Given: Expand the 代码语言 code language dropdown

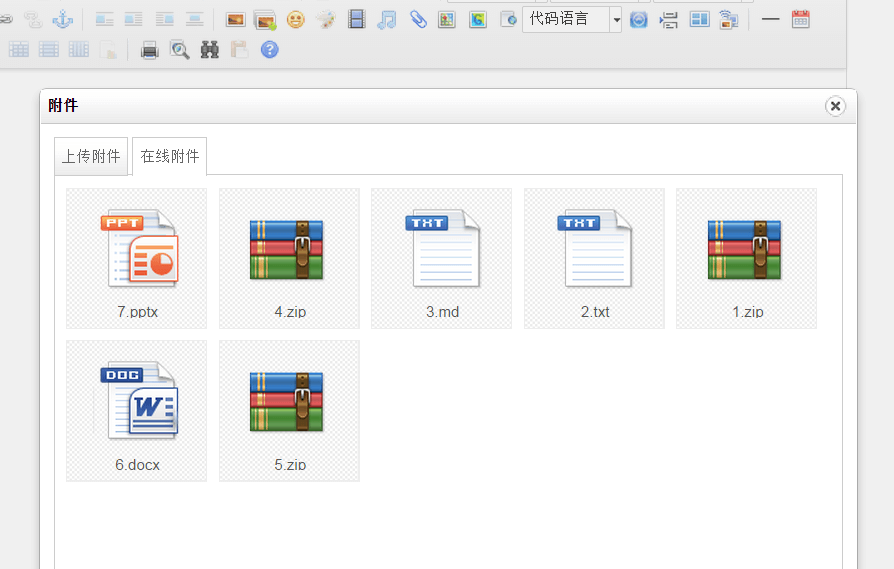Looking at the screenshot, I should click(616, 20).
